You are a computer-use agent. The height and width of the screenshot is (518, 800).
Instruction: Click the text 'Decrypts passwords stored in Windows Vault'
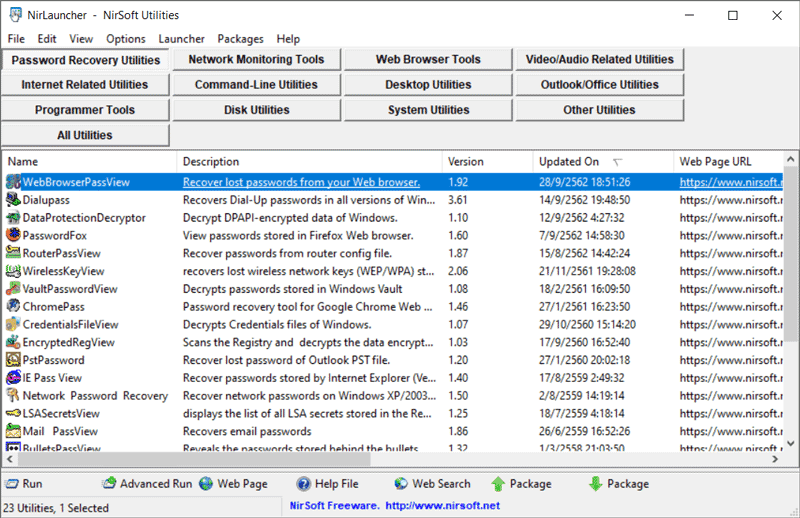coord(292,289)
